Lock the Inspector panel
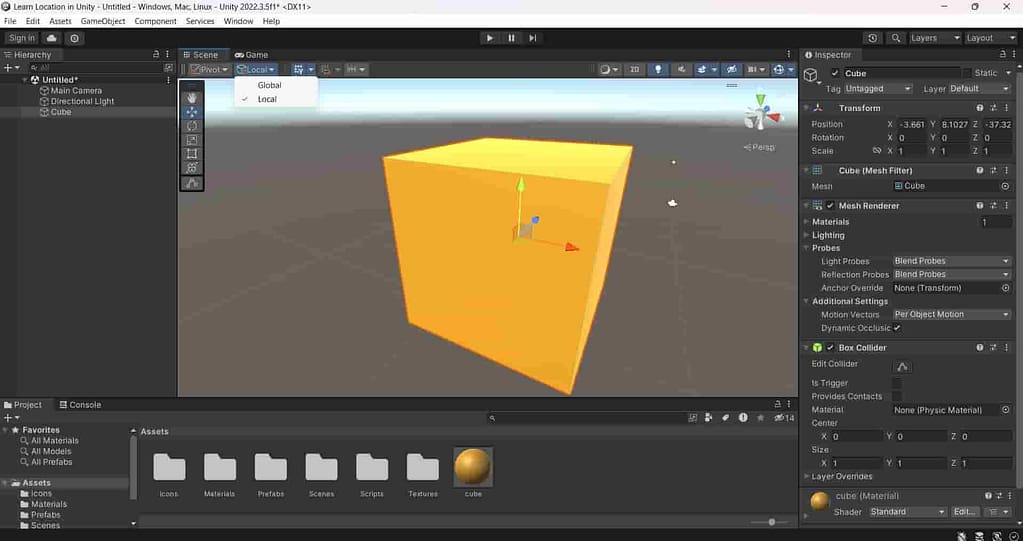Screen dimensions: 1023x541 click(1003, 55)
